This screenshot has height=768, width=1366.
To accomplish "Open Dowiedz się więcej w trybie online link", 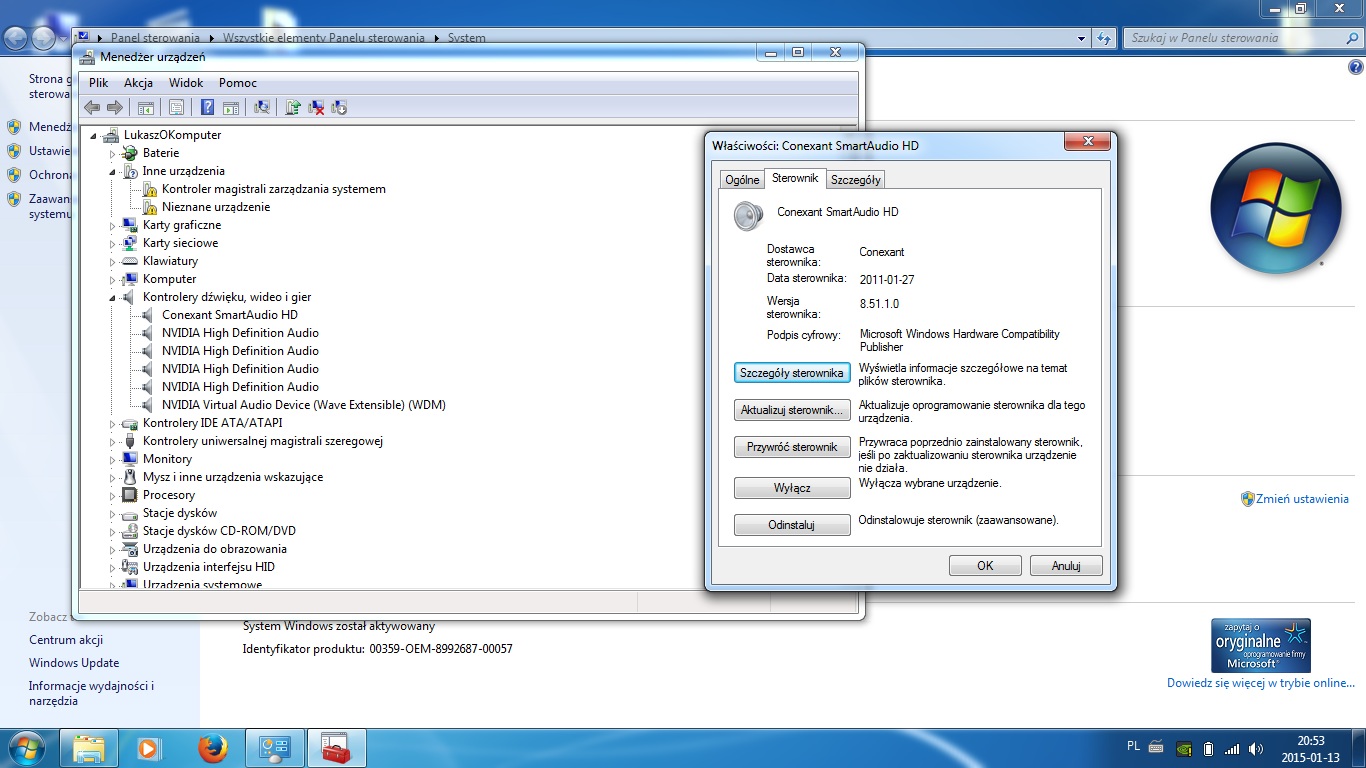I will [x=1261, y=683].
